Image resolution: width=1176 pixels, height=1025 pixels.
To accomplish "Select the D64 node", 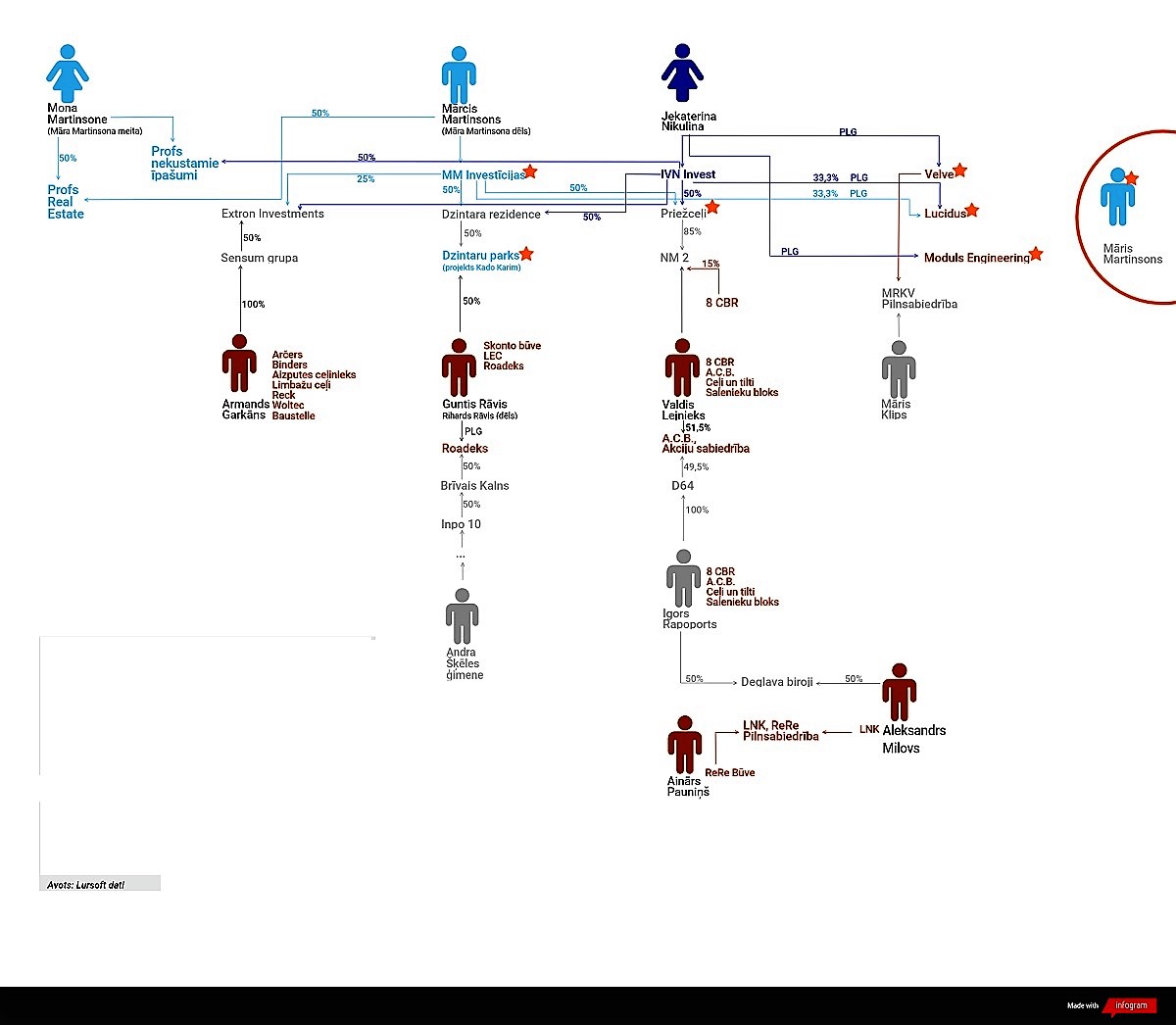I will (x=682, y=486).
